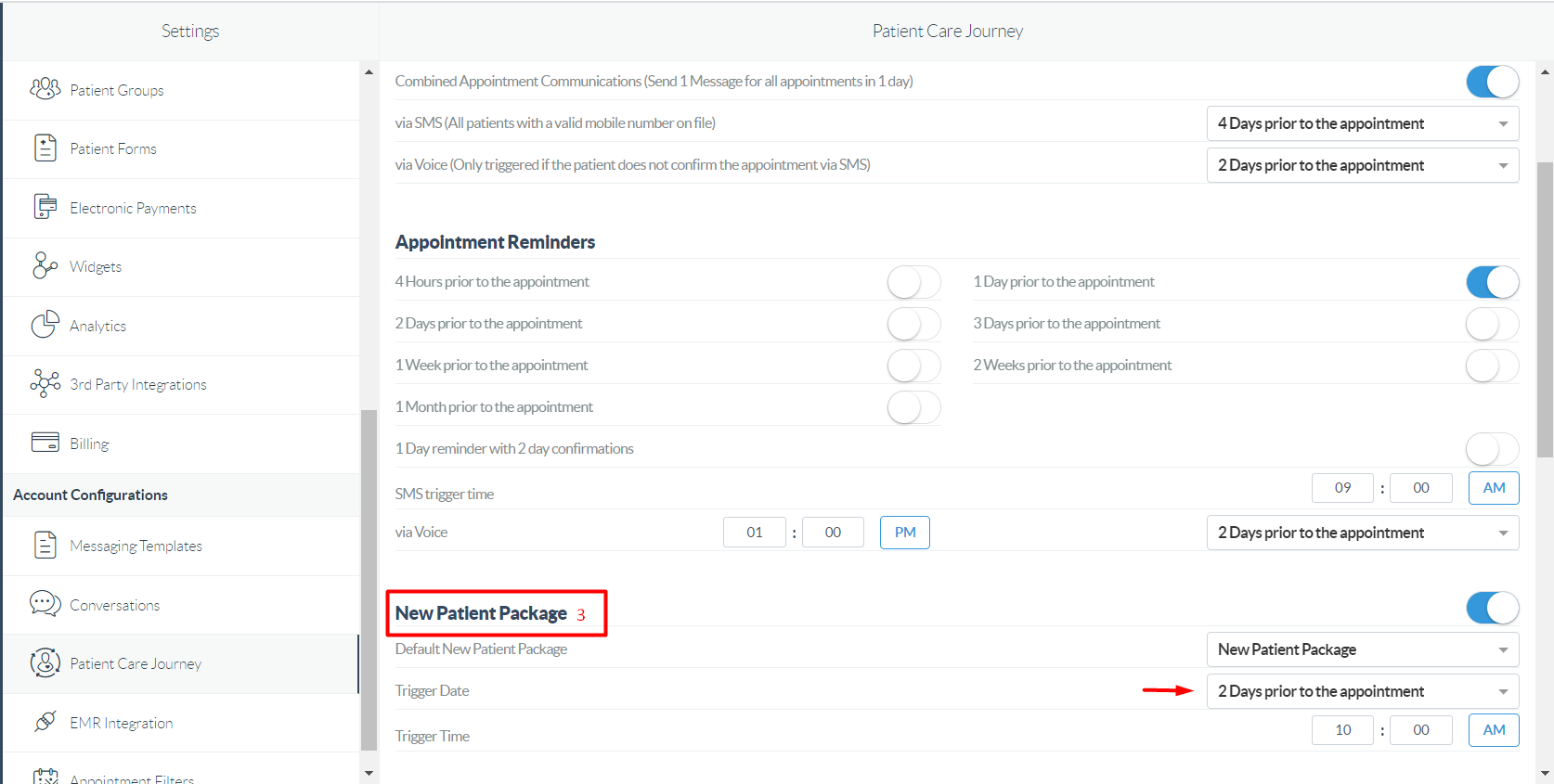The image size is (1554, 784).
Task: Click PM button for via Voice time
Action: click(905, 533)
